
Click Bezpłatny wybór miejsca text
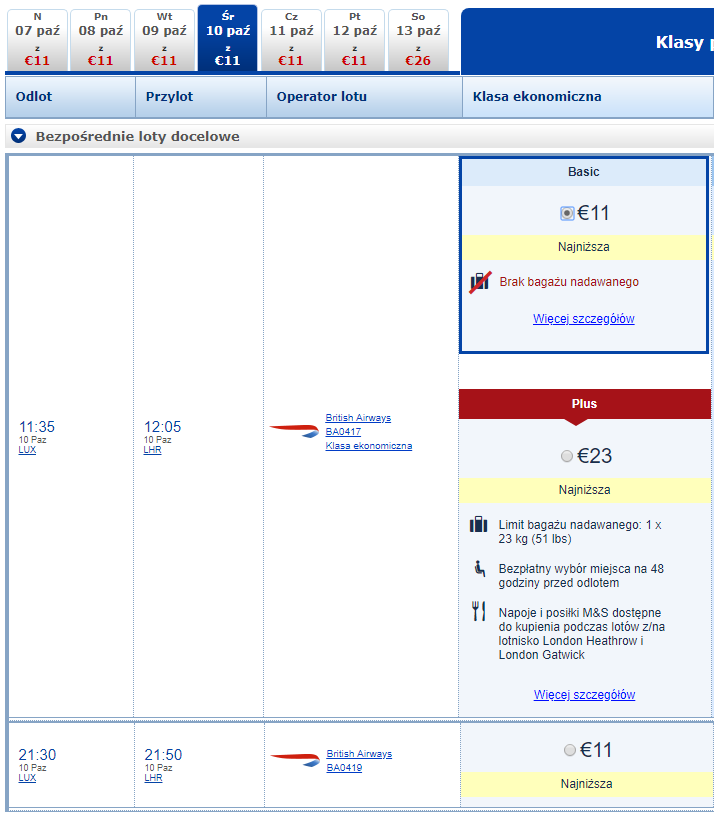(x=581, y=576)
